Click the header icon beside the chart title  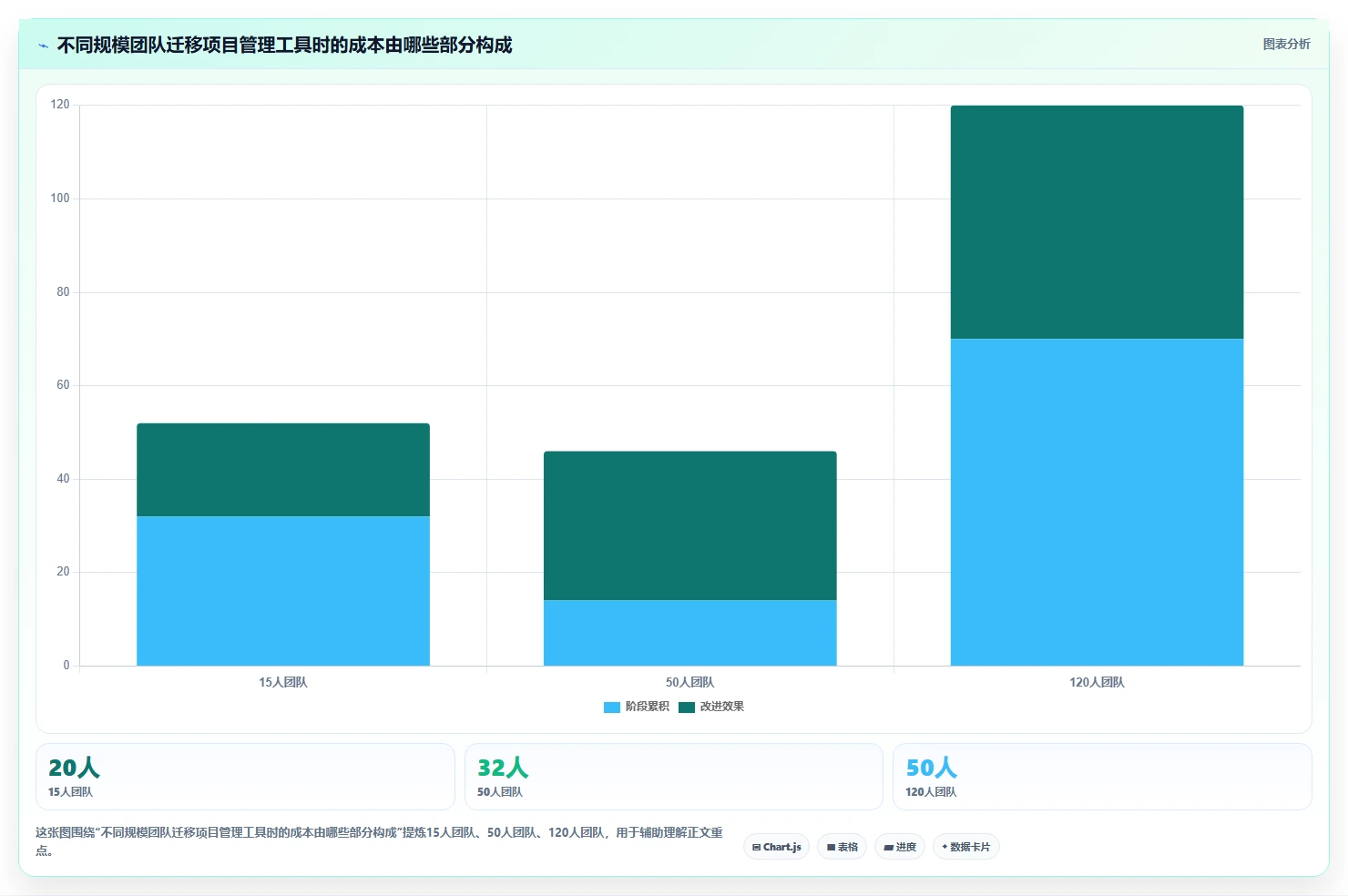point(43,46)
